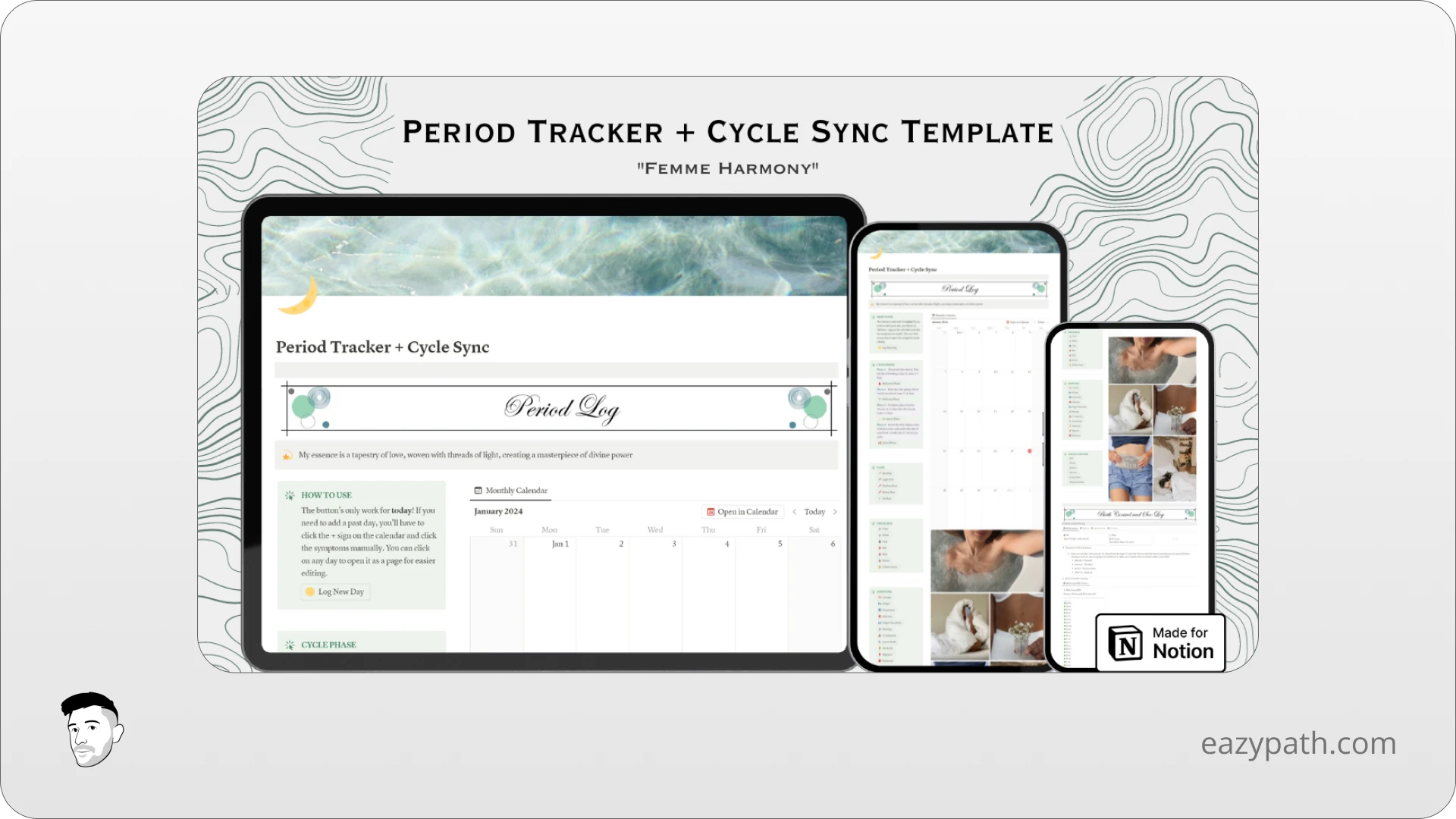The width and height of the screenshot is (1456, 819).
Task: Expand the CYCLE PHASE section
Action: (x=328, y=644)
